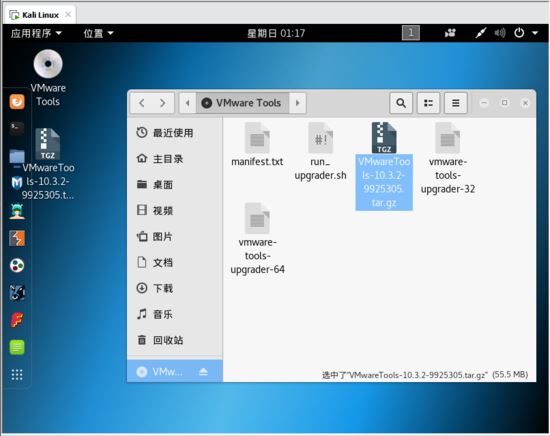Select vmware-tools-upgrader-64 file
The image size is (550, 436).
(257, 239)
